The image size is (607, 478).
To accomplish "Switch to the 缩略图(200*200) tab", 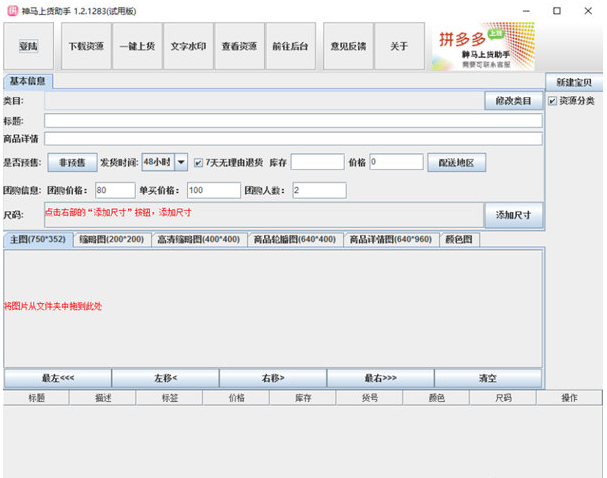I will pos(111,240).
